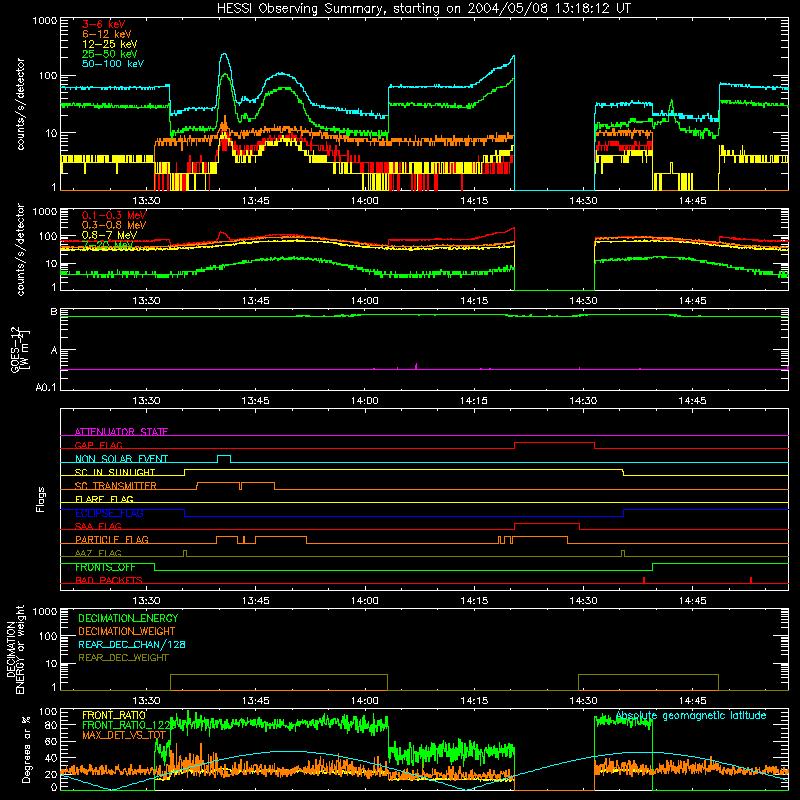Image resolution: width=800 pixels, height=800 pixels.
Task: Click the MAX_DET_VS_TOT legend entry
Action: pyautogui.click(x=124, y=735)
